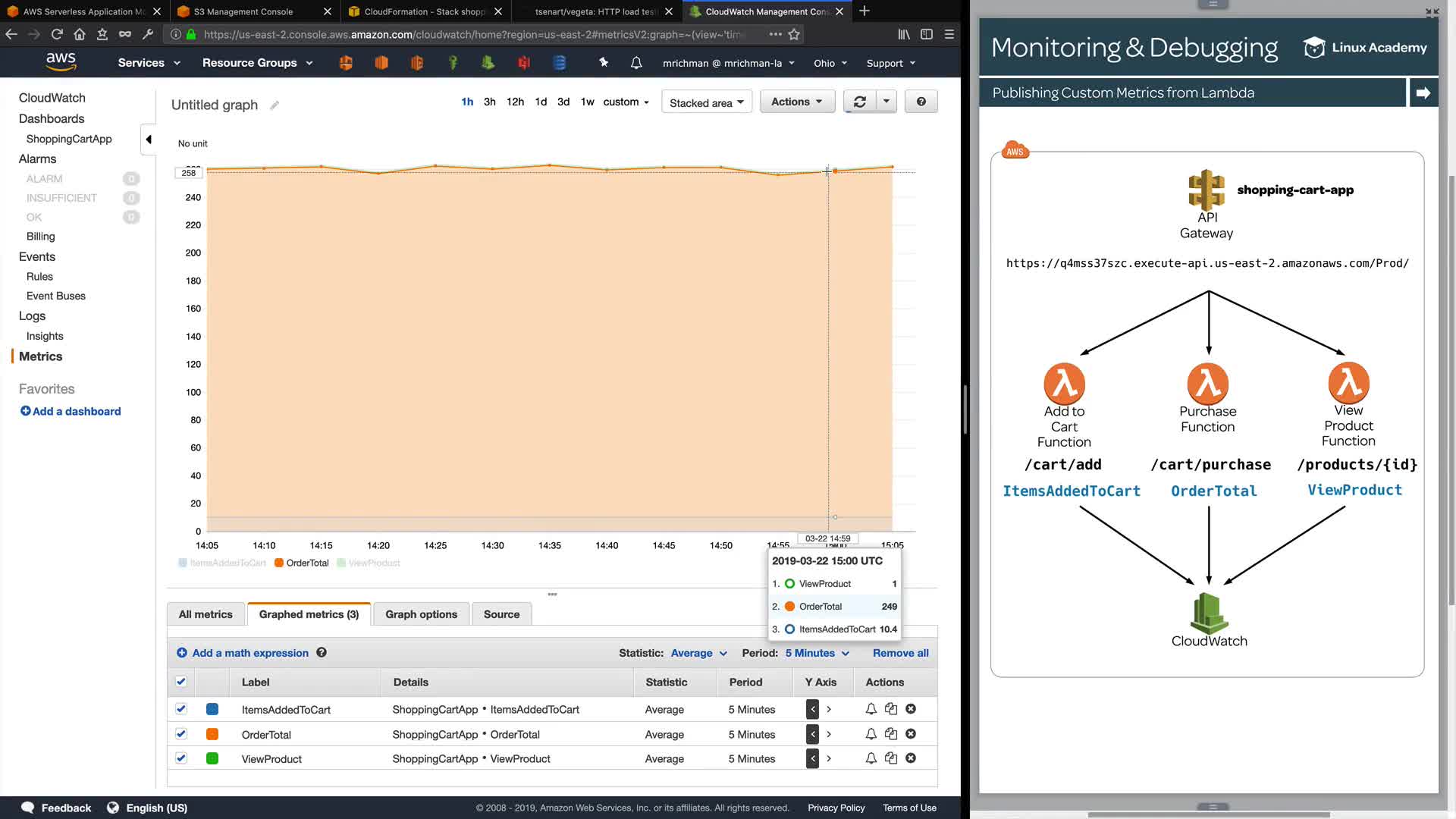The height and width of the screenshot is (819, 1456).
Task: Click the pencil icon to rename Untitled graph
Action: (275, 105)
